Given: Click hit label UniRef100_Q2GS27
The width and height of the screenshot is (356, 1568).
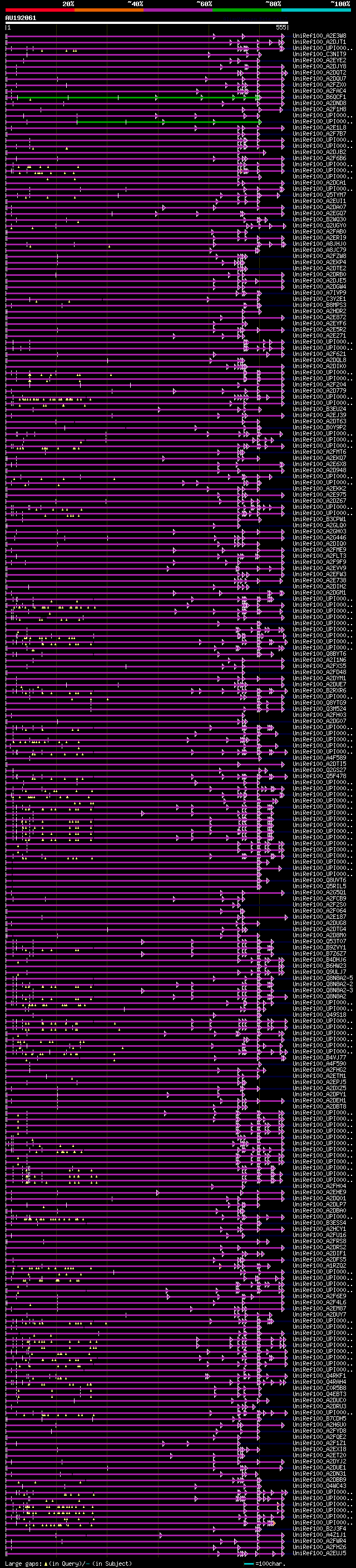Looking at the screenshot, I should (319, 770).
